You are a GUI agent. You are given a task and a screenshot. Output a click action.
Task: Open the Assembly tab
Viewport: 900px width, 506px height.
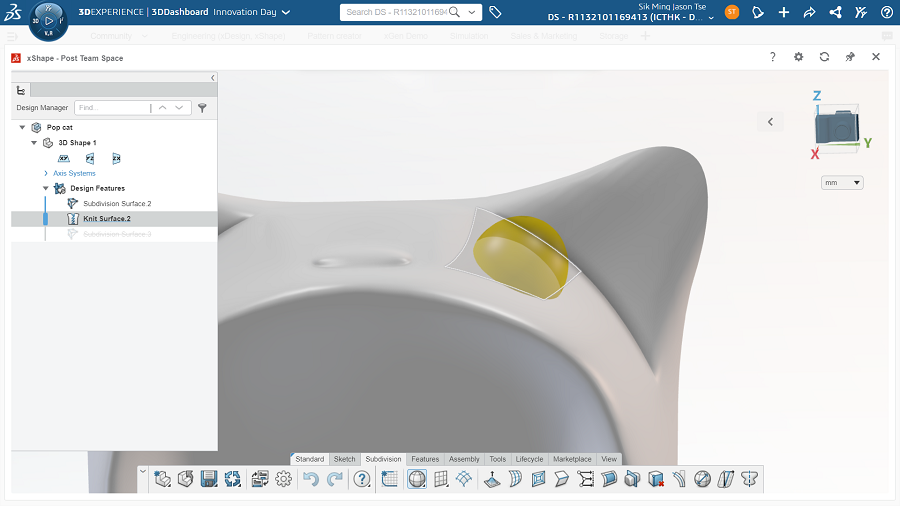463,459
